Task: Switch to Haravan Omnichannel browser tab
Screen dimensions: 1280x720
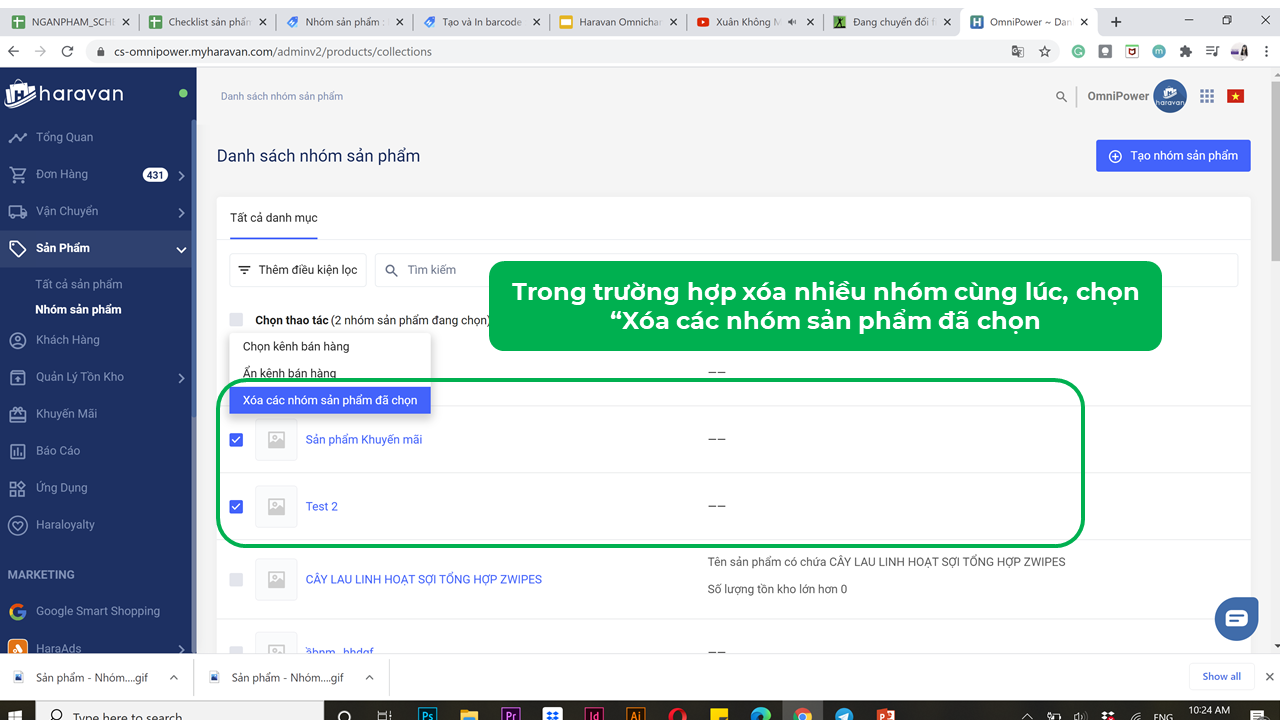Action: (x=617, y=22)
